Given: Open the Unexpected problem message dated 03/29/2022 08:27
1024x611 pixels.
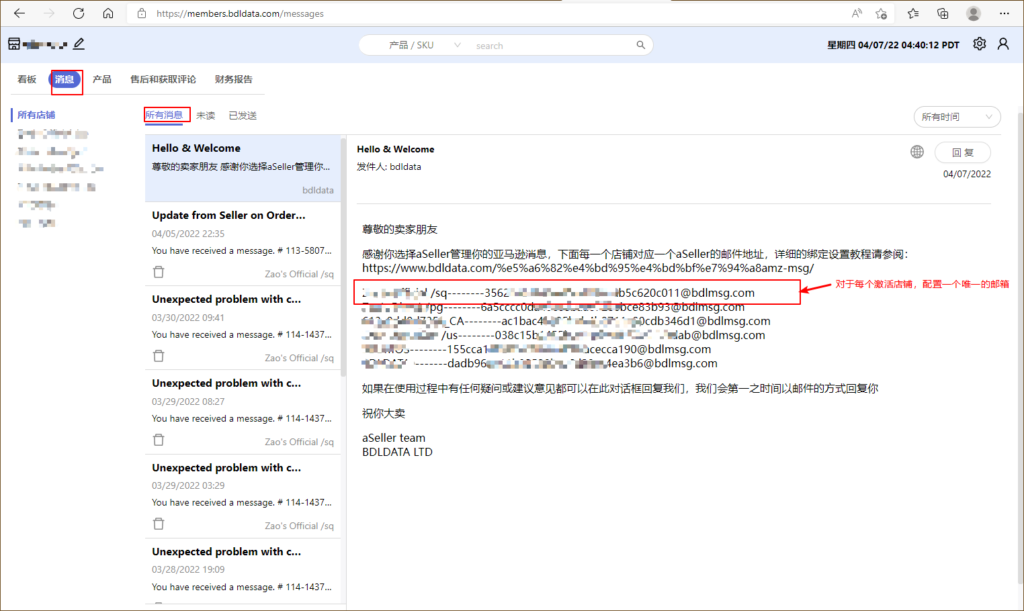Looking at the screenshot, I should point(242,411).
